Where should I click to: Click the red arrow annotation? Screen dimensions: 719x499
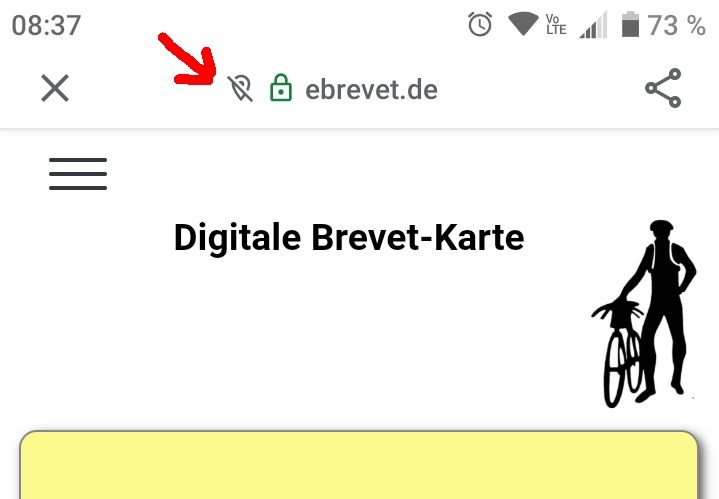pos(187,59)
